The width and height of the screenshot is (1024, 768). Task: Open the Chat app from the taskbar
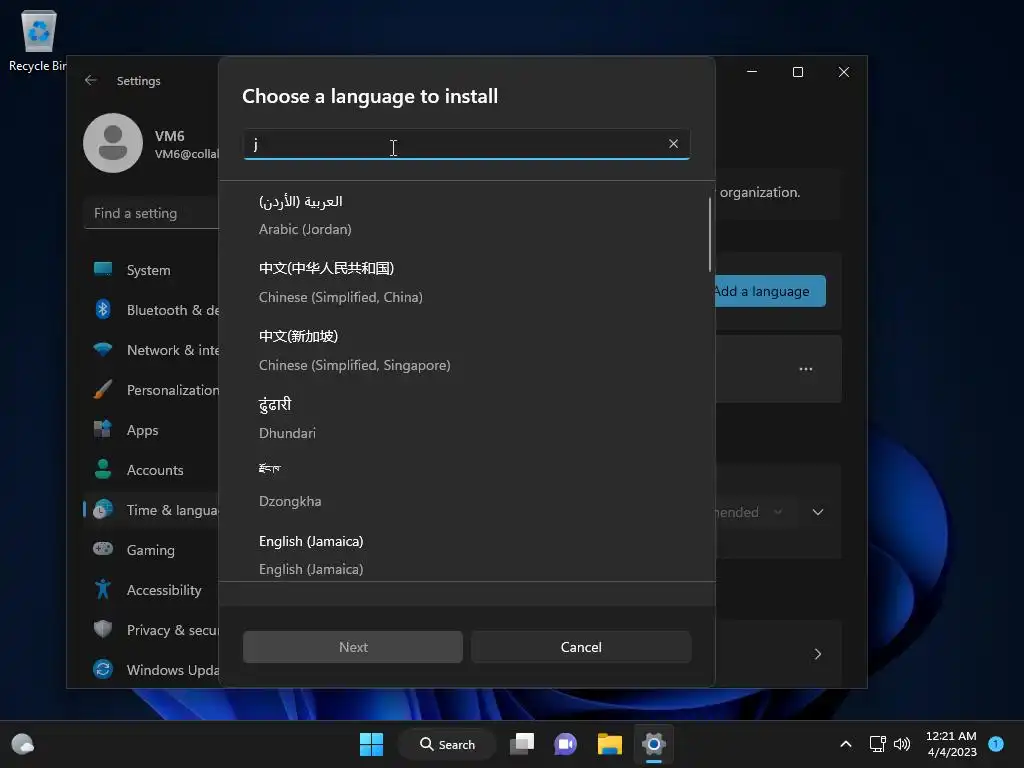tap(566, 744)
